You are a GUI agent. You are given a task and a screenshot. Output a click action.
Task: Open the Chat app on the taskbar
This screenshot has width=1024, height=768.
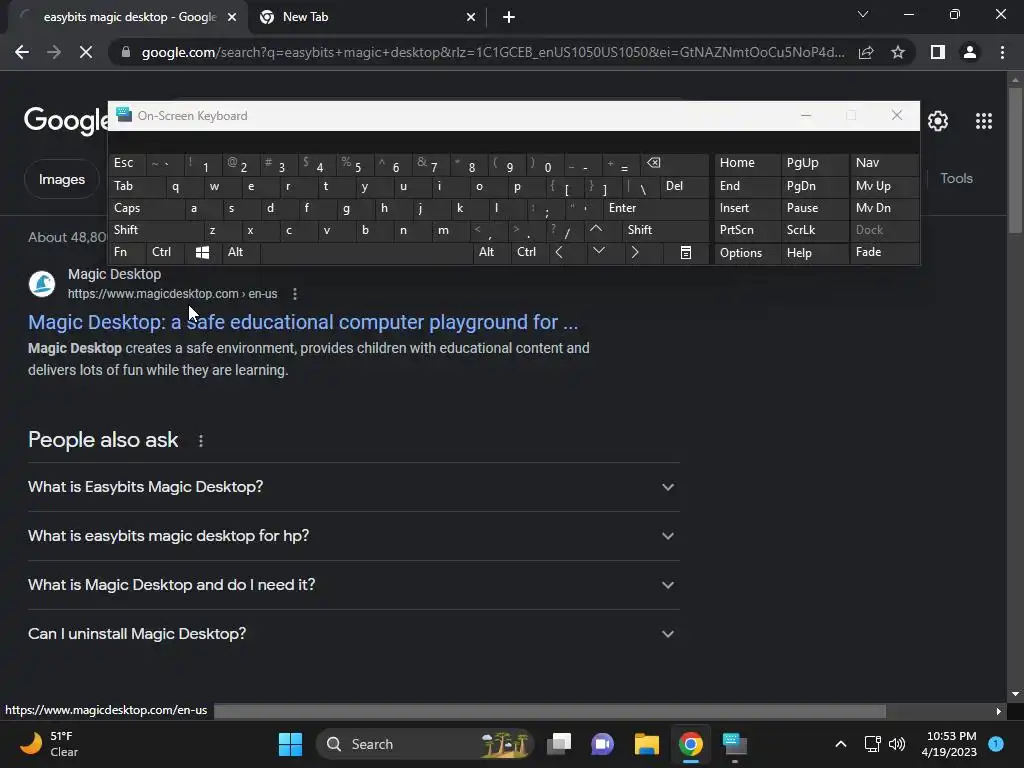pos(602,744)
